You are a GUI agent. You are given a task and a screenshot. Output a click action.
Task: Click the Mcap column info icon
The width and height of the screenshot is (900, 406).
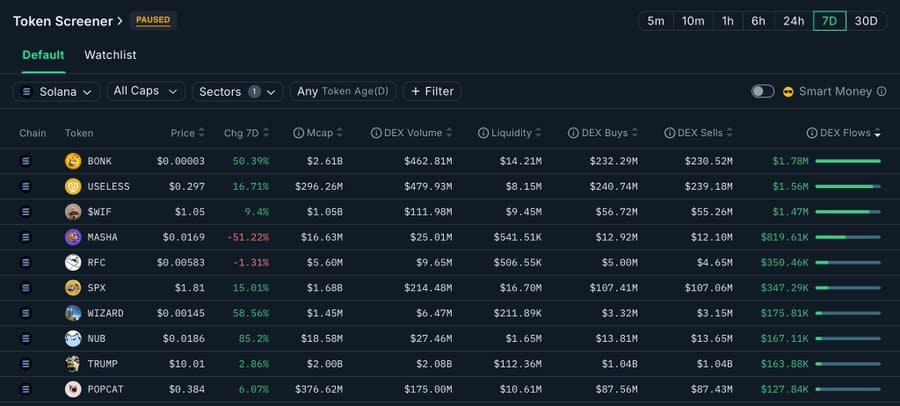(x=298, y=133)
